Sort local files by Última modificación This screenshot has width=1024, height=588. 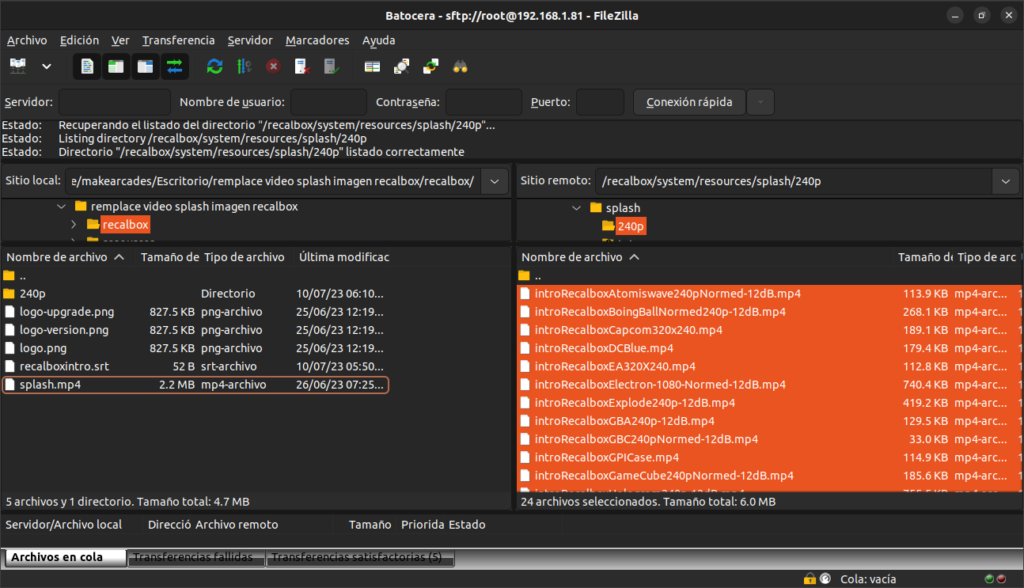coord(344,257)
